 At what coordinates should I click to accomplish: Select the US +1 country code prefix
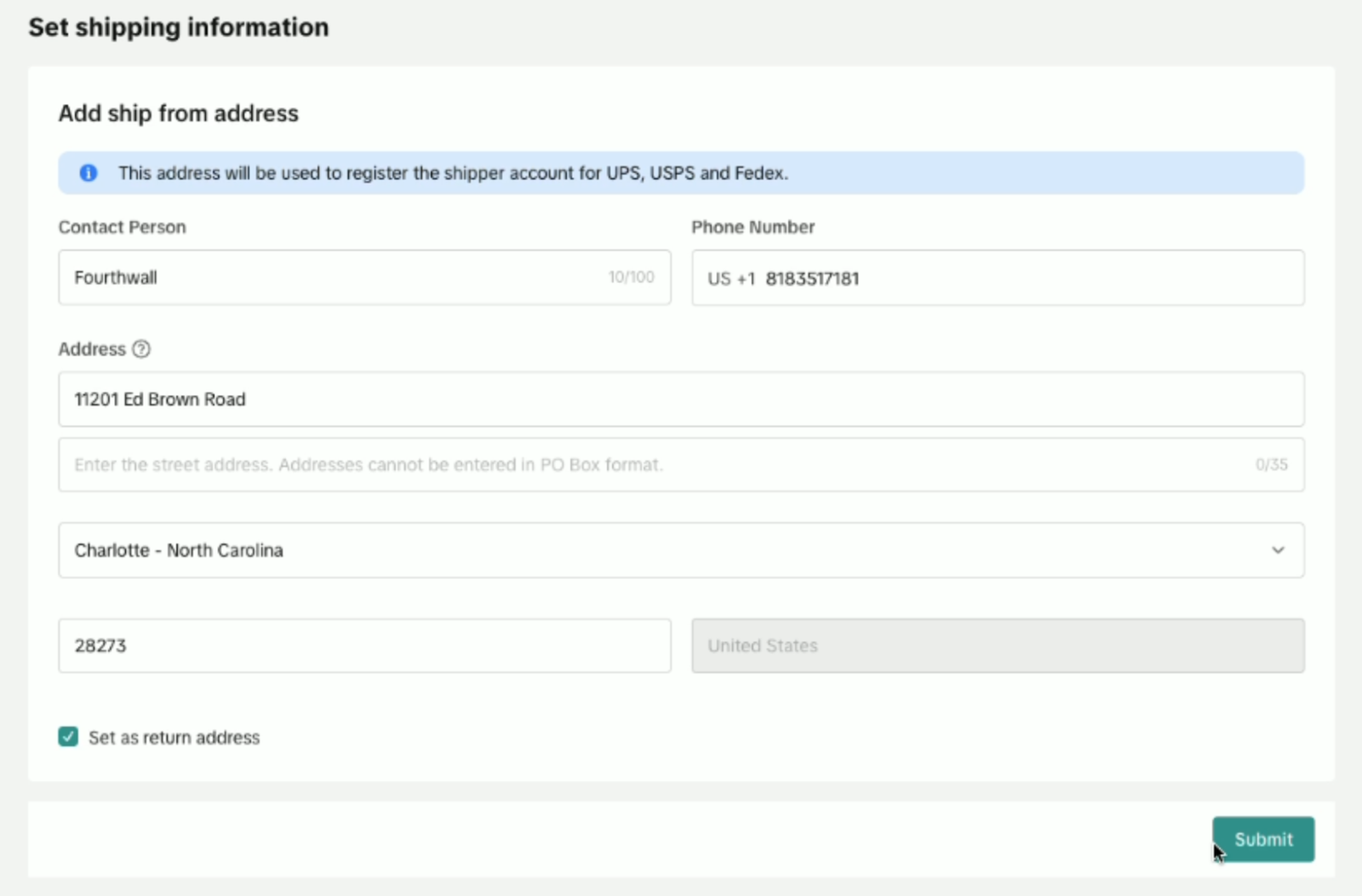point(730,279)
